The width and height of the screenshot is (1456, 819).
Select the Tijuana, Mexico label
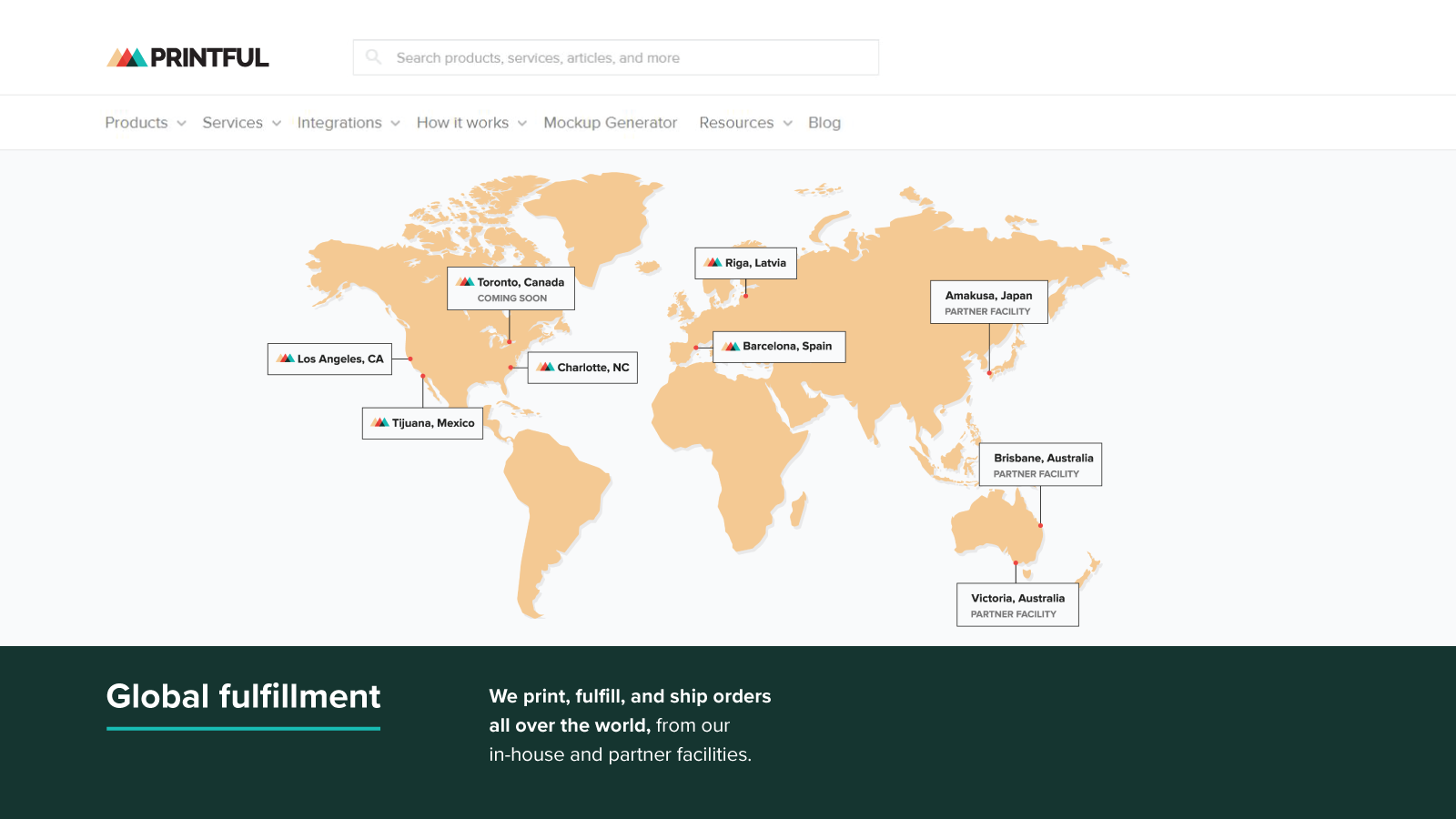(x=422, y=423)
